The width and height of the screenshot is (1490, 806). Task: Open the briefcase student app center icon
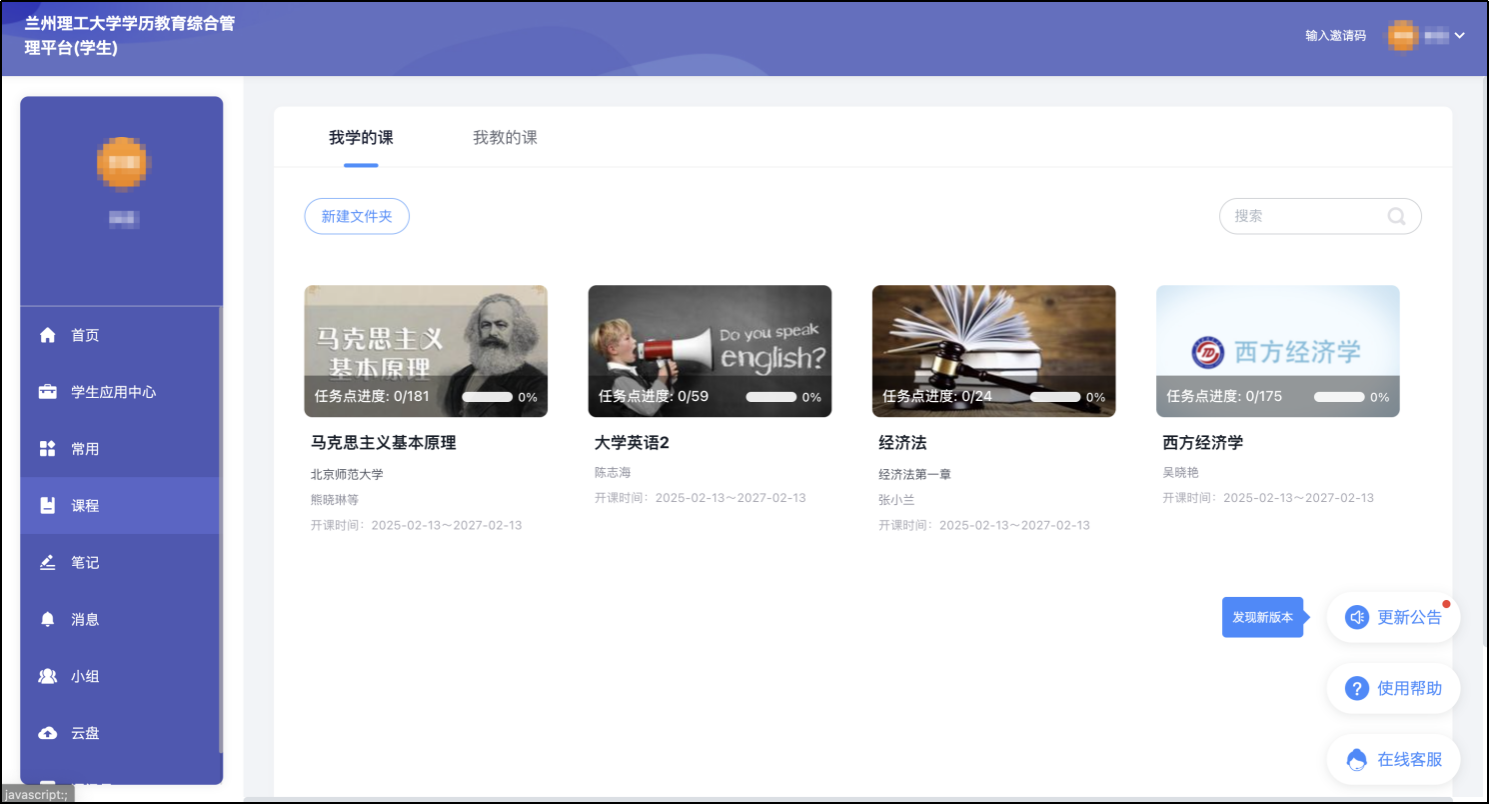tap(47, 392)
